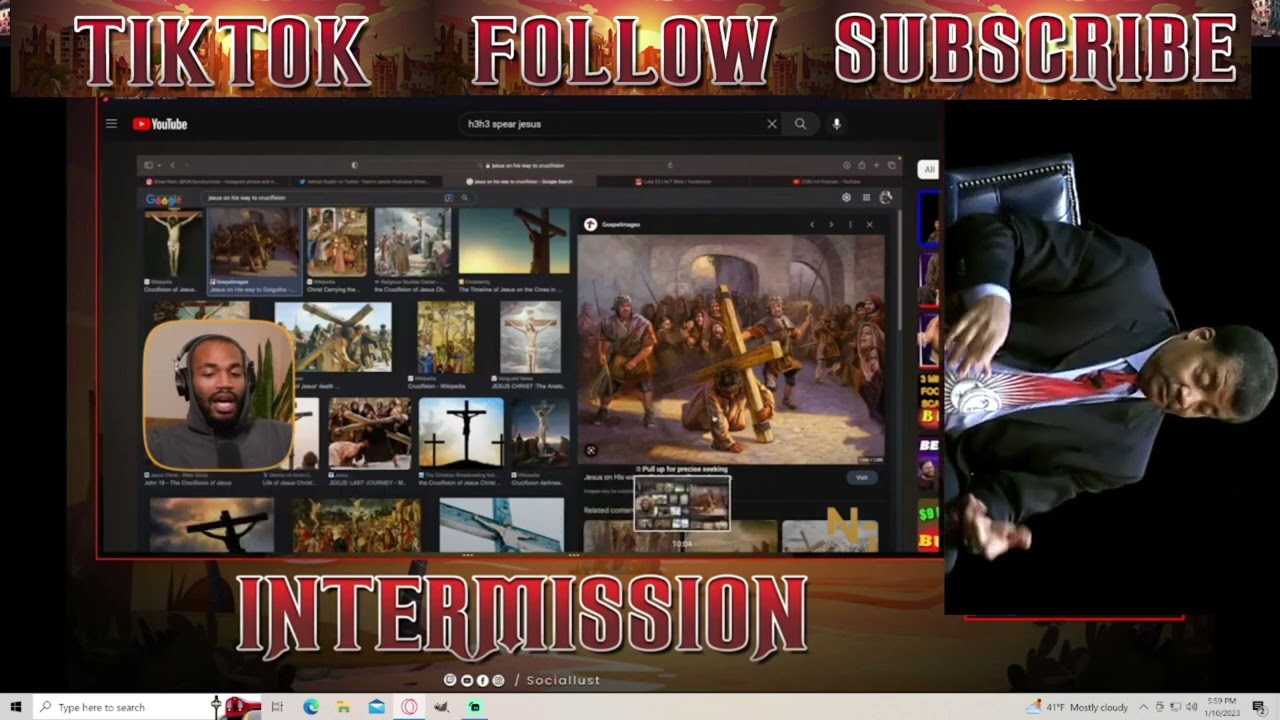1280x720 pixels.
Task: Open Google quick settings gear
Action: click(x=846, y=198)
